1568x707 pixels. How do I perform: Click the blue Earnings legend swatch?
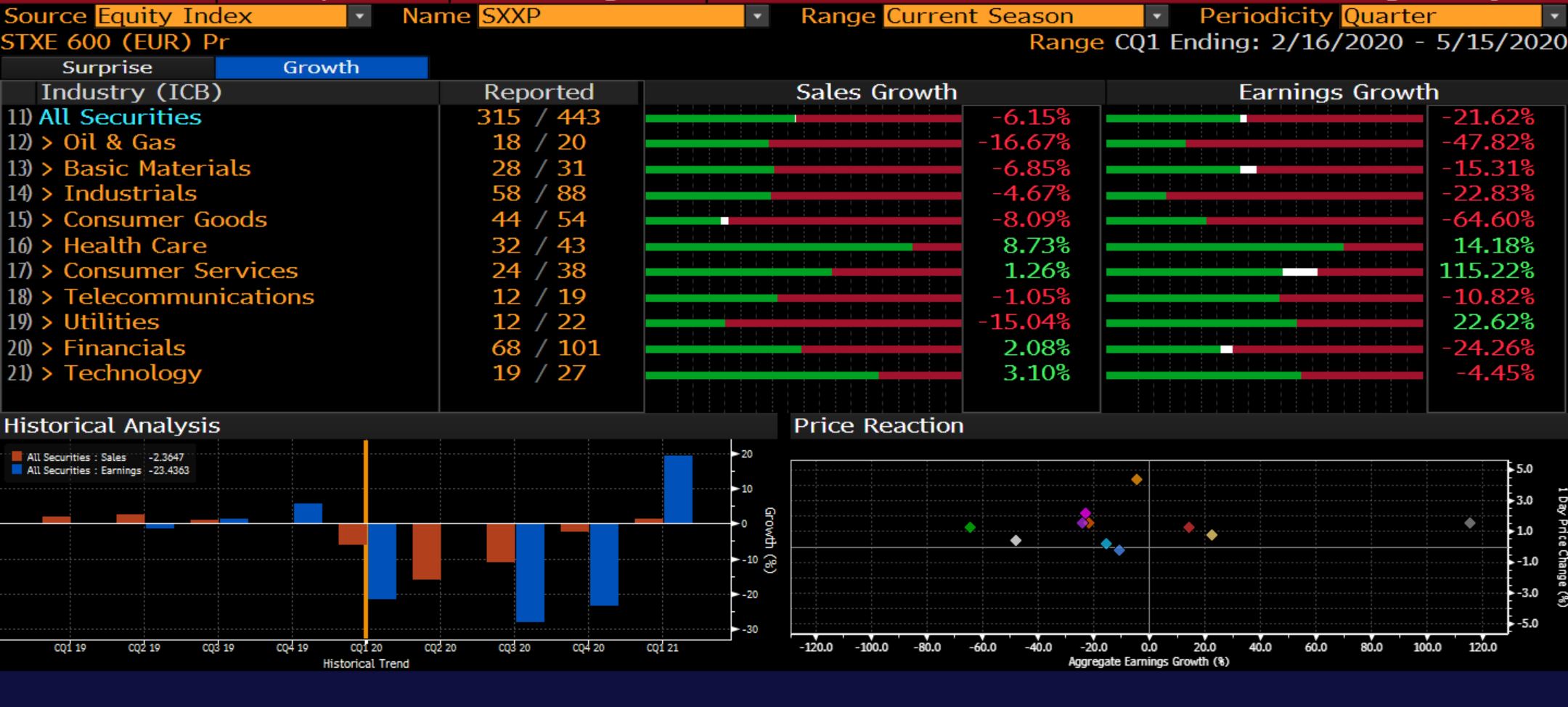pyautogui.click(x=17, y=470)
